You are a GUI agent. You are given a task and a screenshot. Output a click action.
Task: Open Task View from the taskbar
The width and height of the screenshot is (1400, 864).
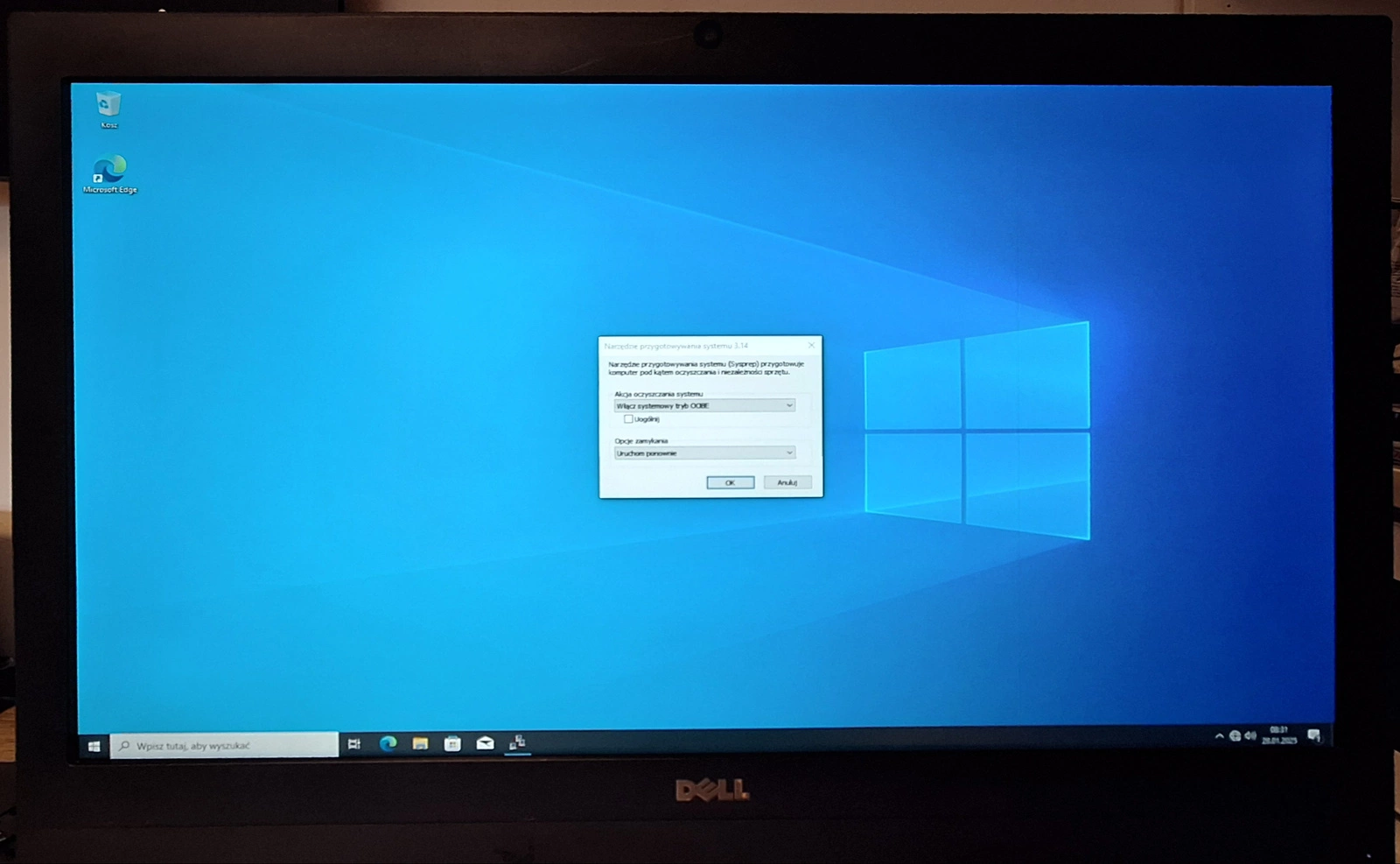point(354,744)
